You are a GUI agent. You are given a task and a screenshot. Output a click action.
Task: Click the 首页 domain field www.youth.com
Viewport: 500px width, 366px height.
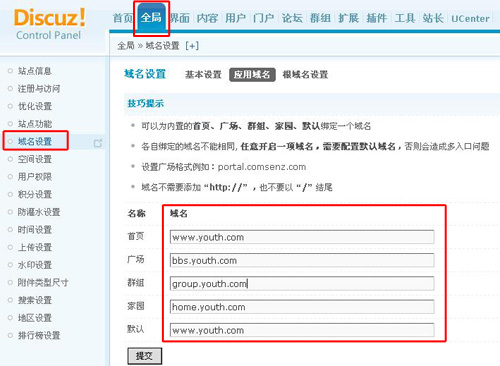[302, 237]
